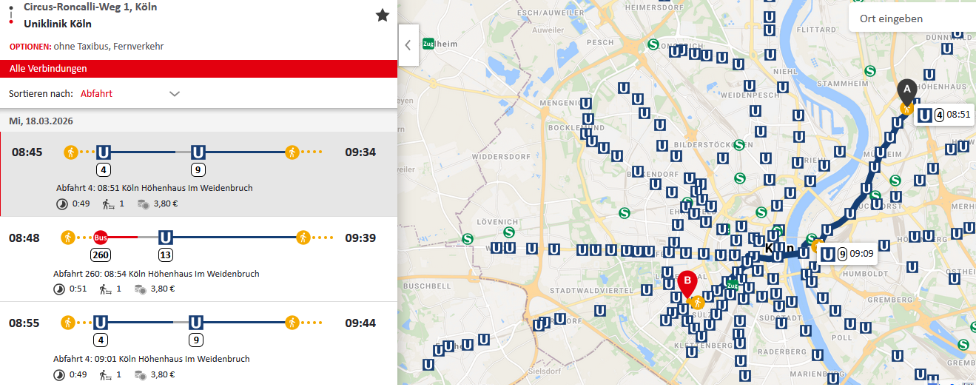Click the red Bus 260 icon in 08:48 connection

coord(100,238)
